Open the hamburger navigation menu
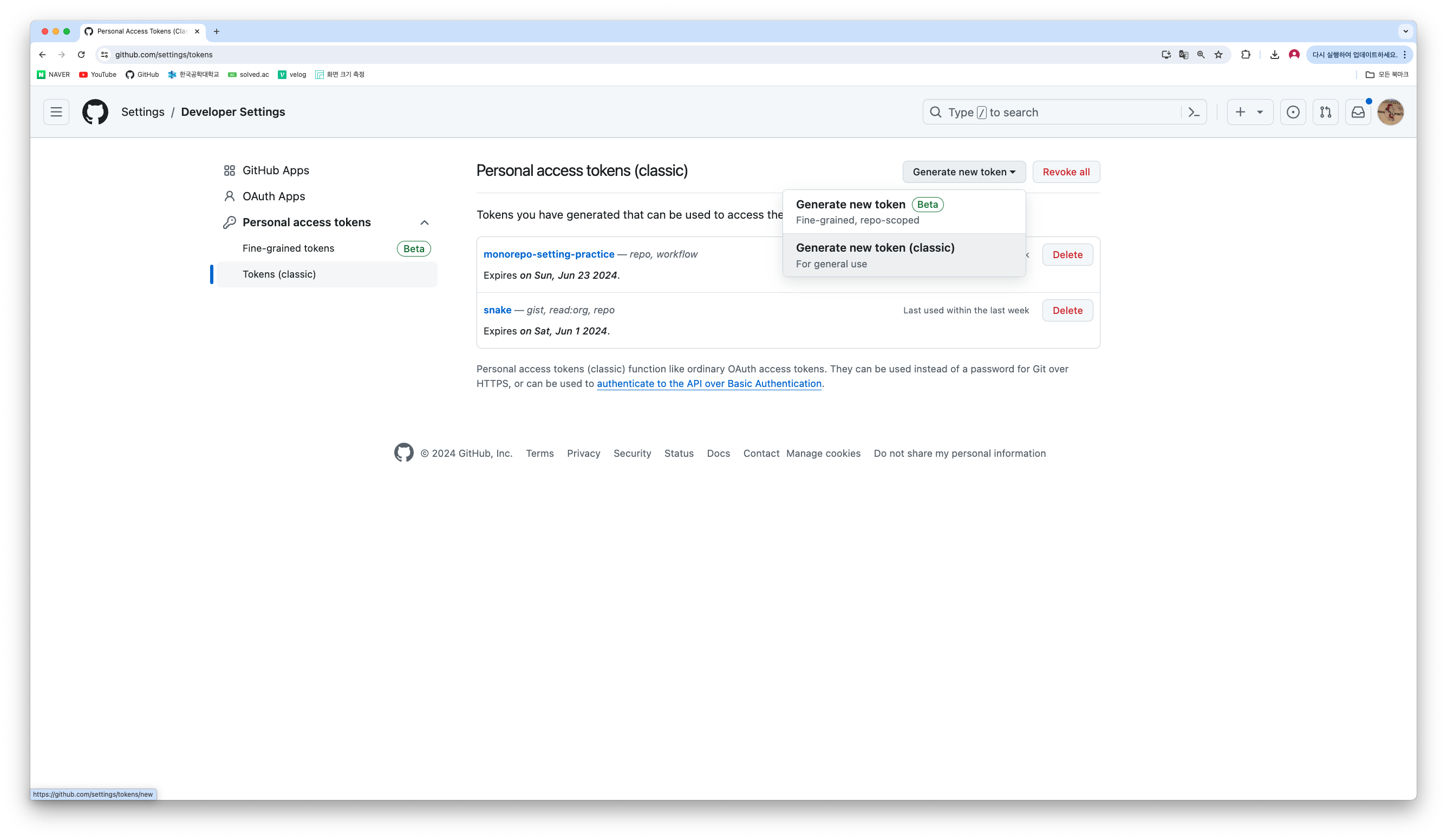The height and width of the screenshot is (840, 1447). [x=56, y=112]
